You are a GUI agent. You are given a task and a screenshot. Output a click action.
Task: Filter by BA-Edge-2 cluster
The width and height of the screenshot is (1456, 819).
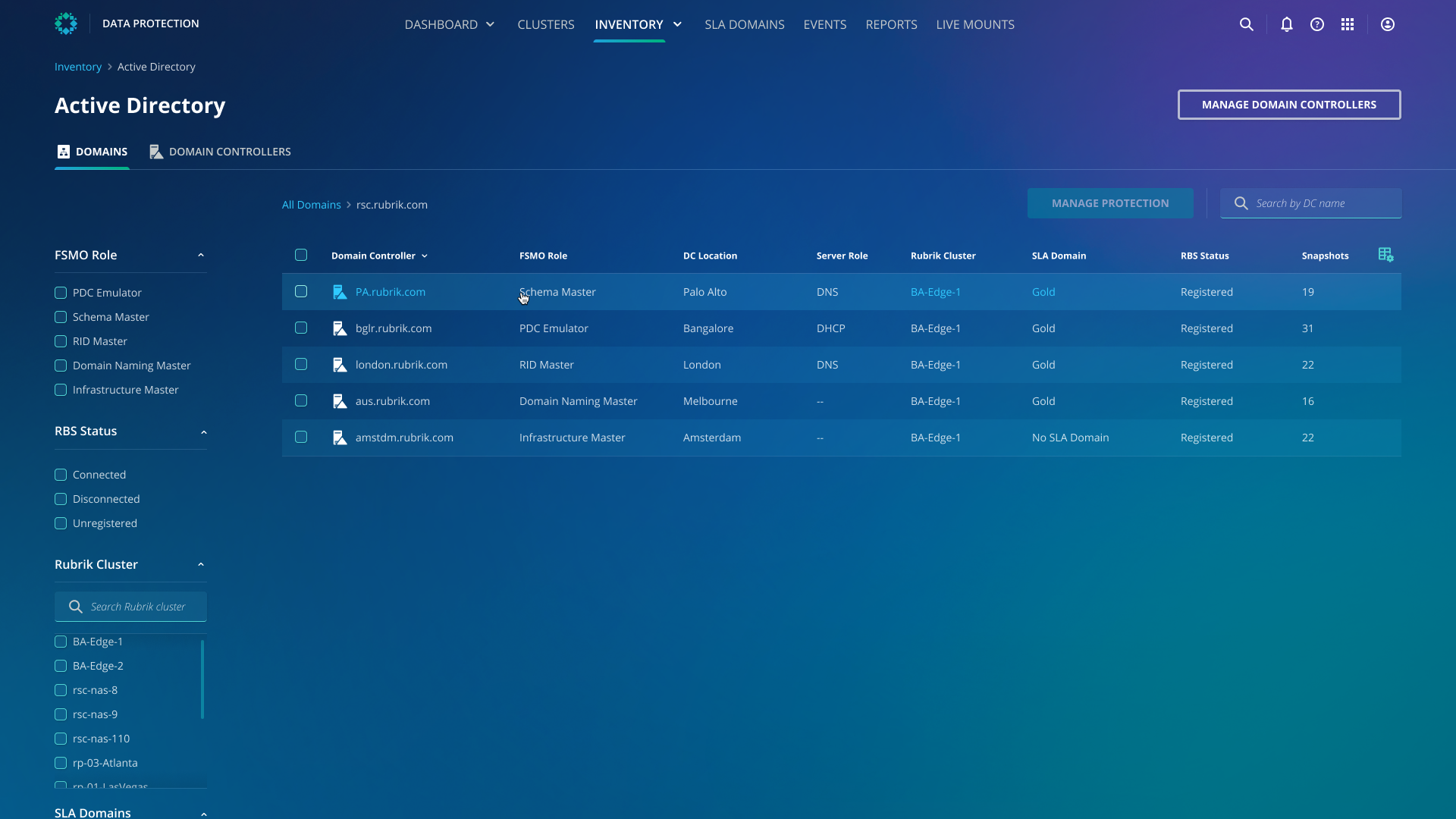point(61,666)
